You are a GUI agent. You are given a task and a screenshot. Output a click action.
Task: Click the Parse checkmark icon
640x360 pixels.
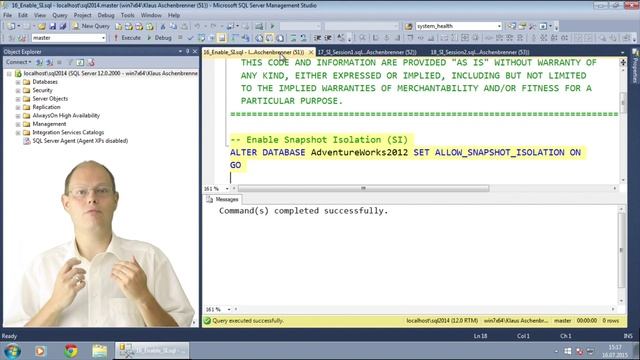(x=190, y=38)
